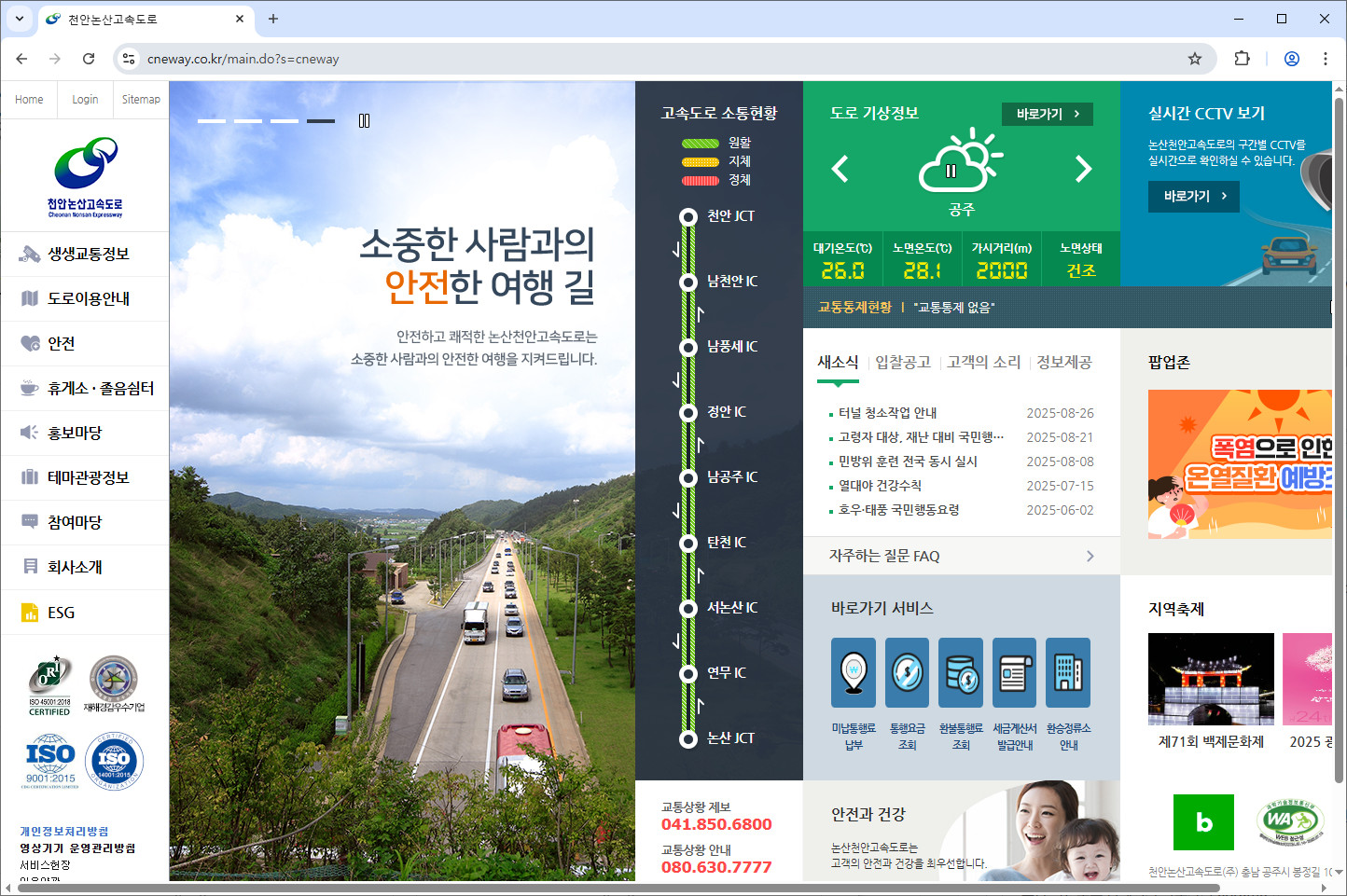Open the Login menu item
Screen dimensions: 1347x896
click(85, 99)
